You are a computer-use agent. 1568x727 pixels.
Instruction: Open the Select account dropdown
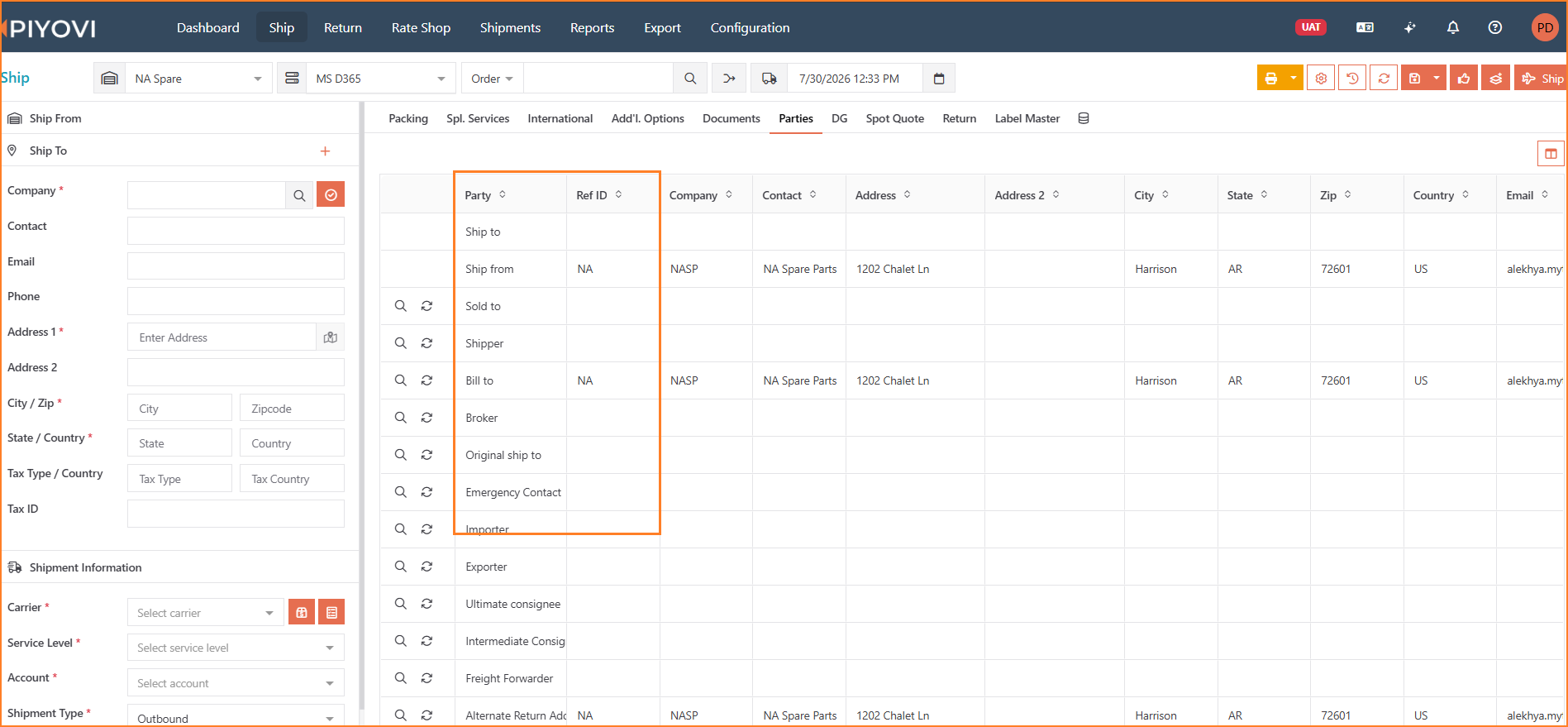[x=236, y=683]
